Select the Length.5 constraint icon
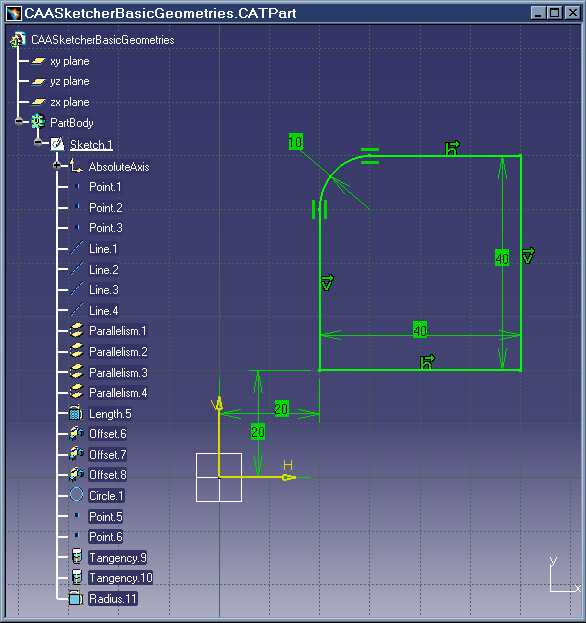586x623 pixels. 75,414
